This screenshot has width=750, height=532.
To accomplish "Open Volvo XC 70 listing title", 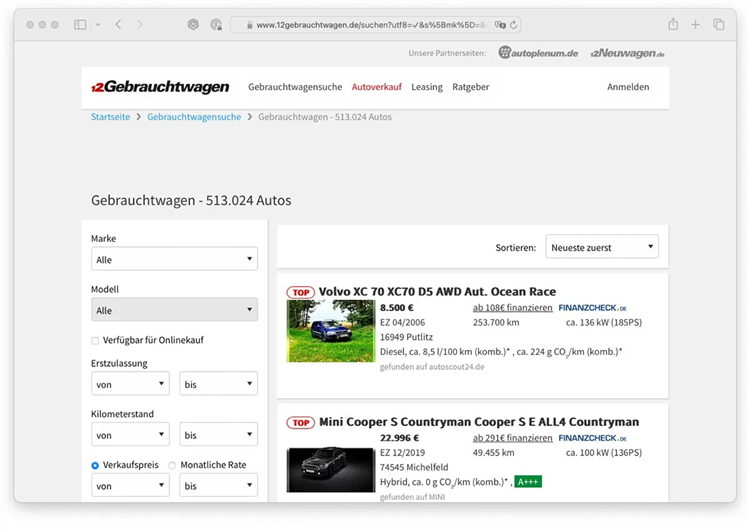I will (x=437, y=292).
